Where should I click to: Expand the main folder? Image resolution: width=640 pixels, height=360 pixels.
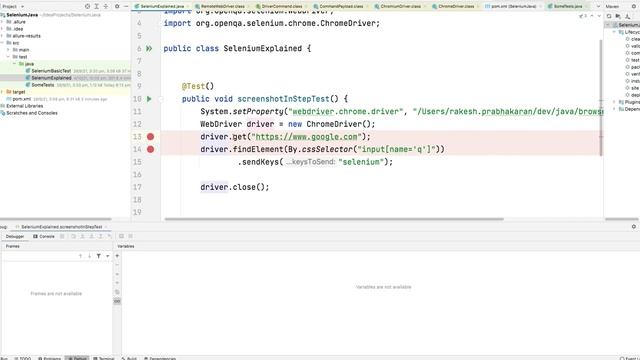tap(8, 50)
